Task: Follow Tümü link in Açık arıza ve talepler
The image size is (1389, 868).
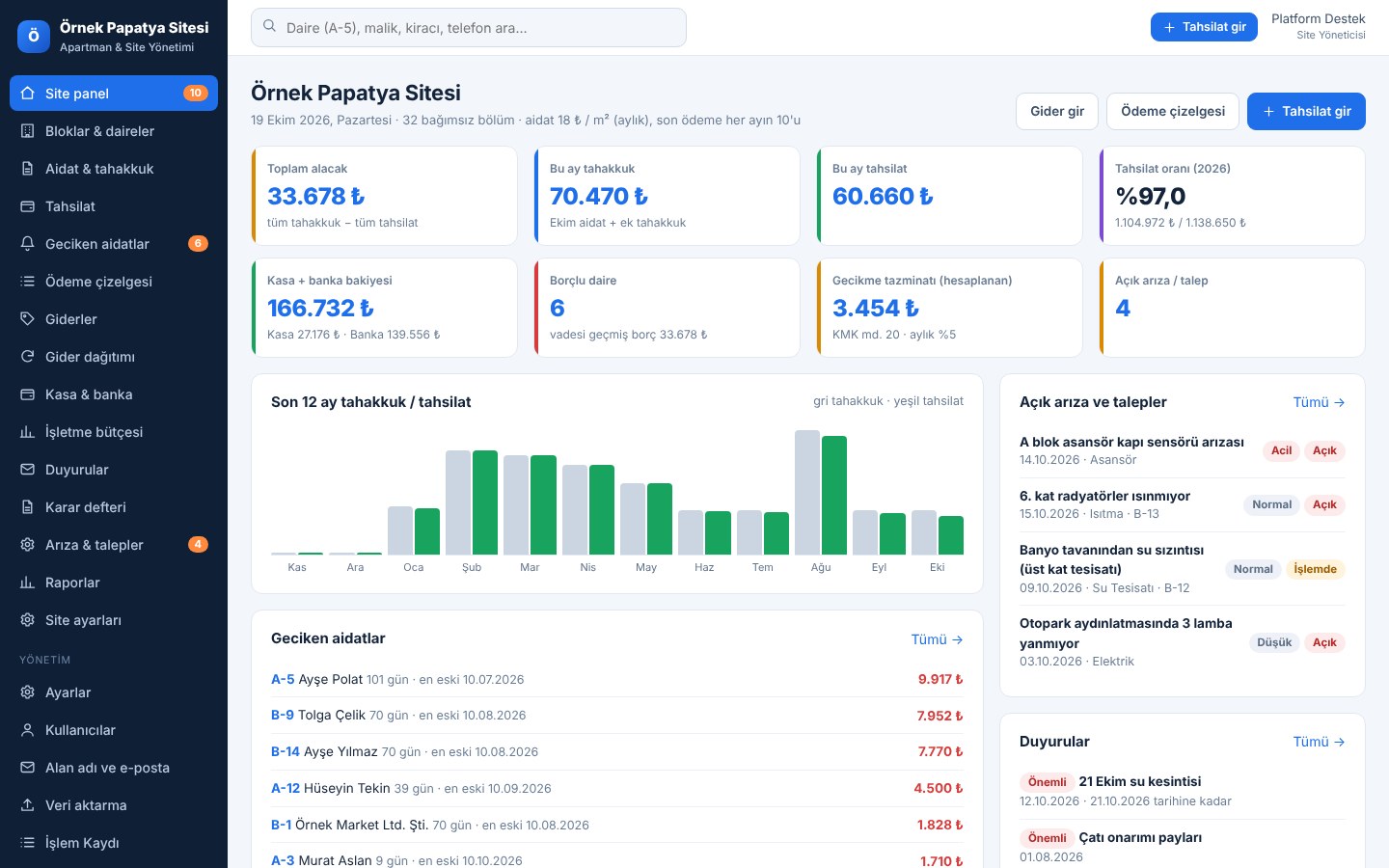Action: pos(1319,402)
